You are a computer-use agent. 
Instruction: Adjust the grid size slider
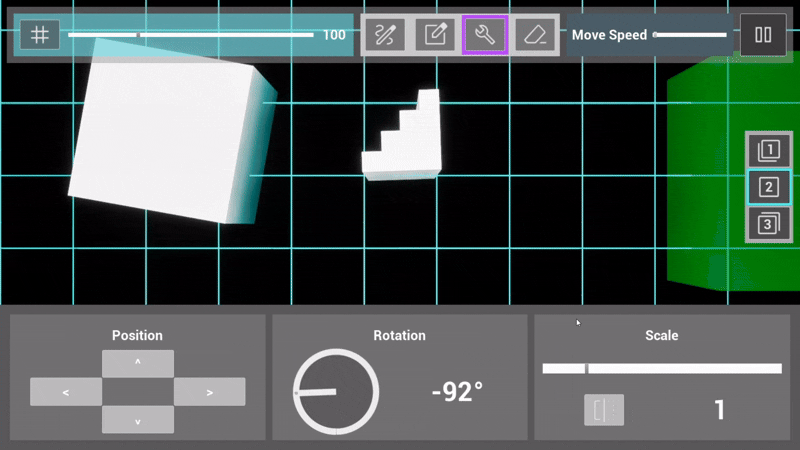[190, 35]
